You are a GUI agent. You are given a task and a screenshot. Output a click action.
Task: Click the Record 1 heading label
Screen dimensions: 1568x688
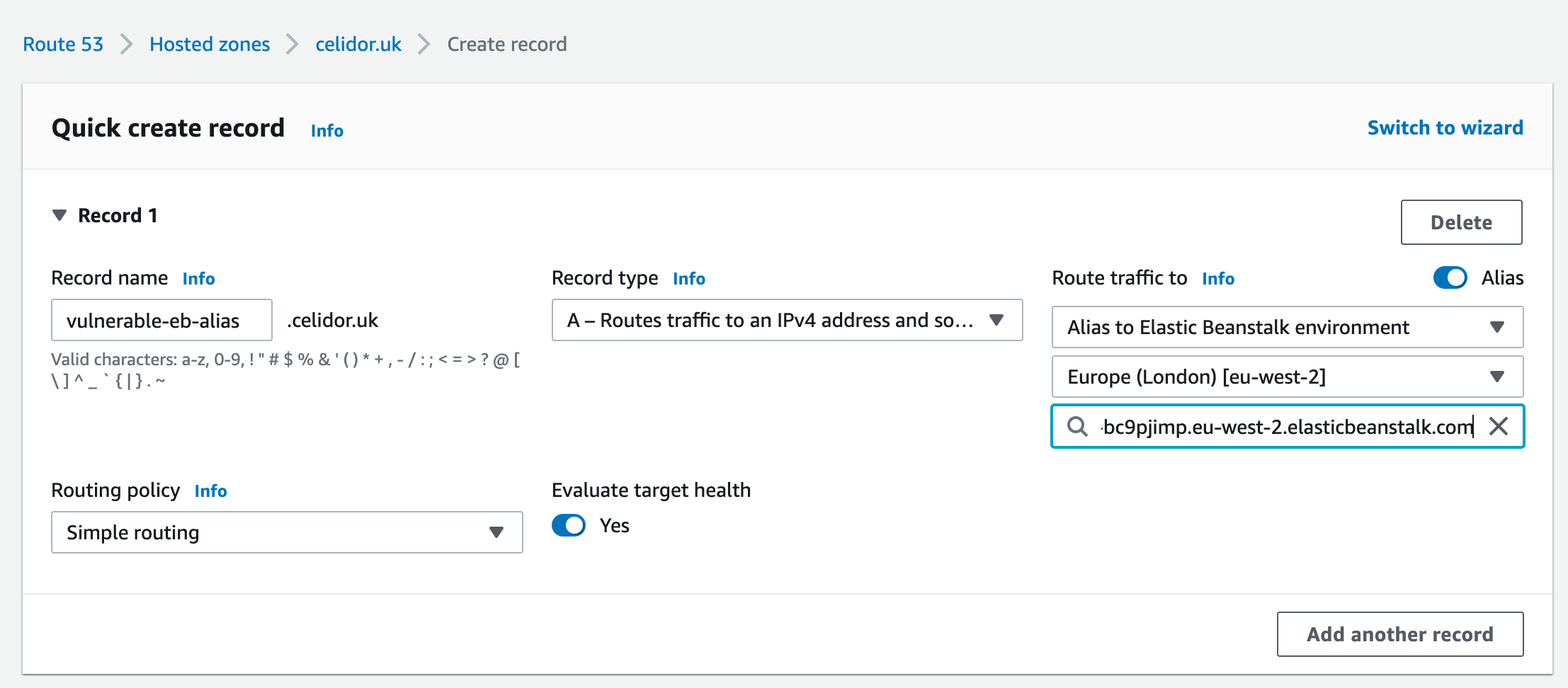pyautogui.click(x=118, y=215)
